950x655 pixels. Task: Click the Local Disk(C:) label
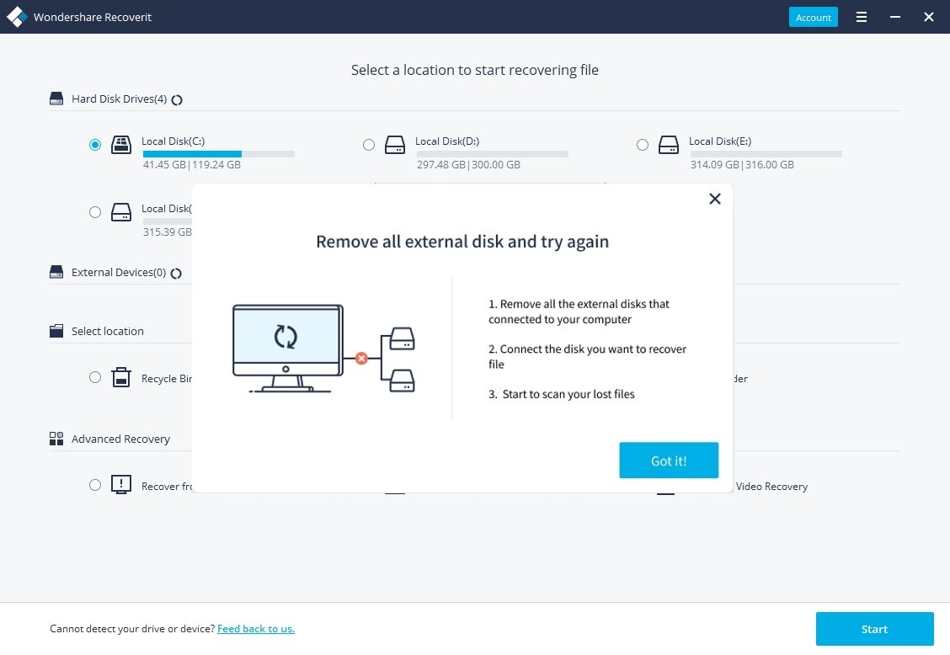(x=173, y=141)
